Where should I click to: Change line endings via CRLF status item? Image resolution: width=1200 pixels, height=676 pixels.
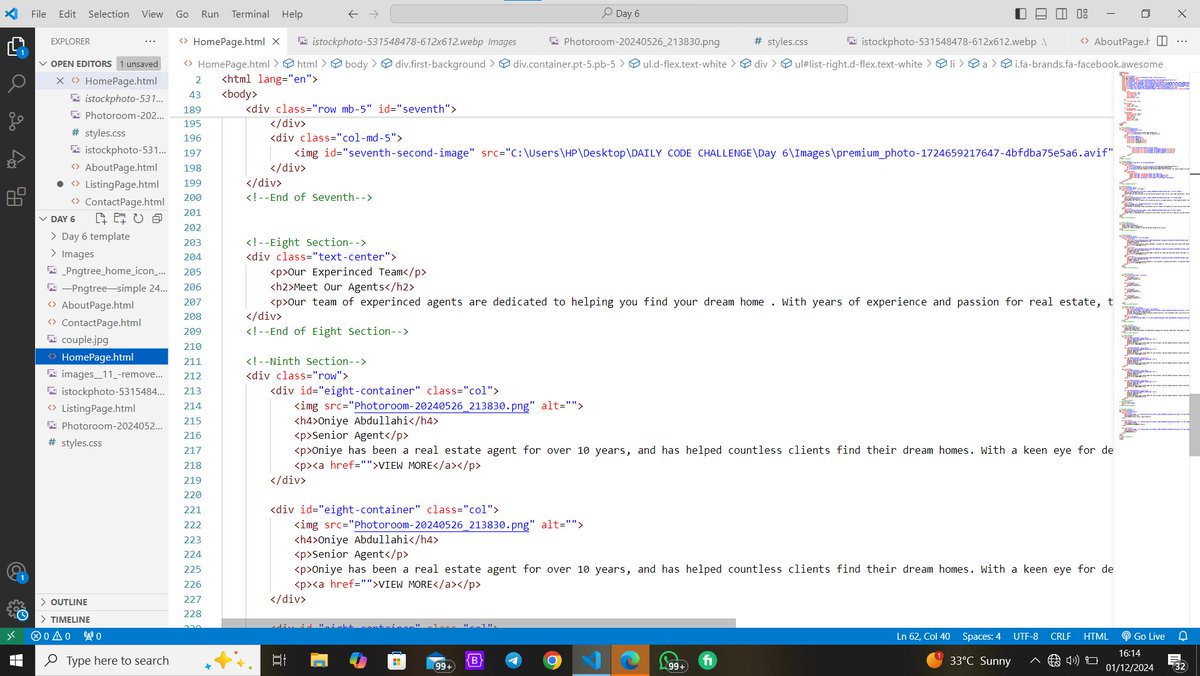[x=1060, y=636]
